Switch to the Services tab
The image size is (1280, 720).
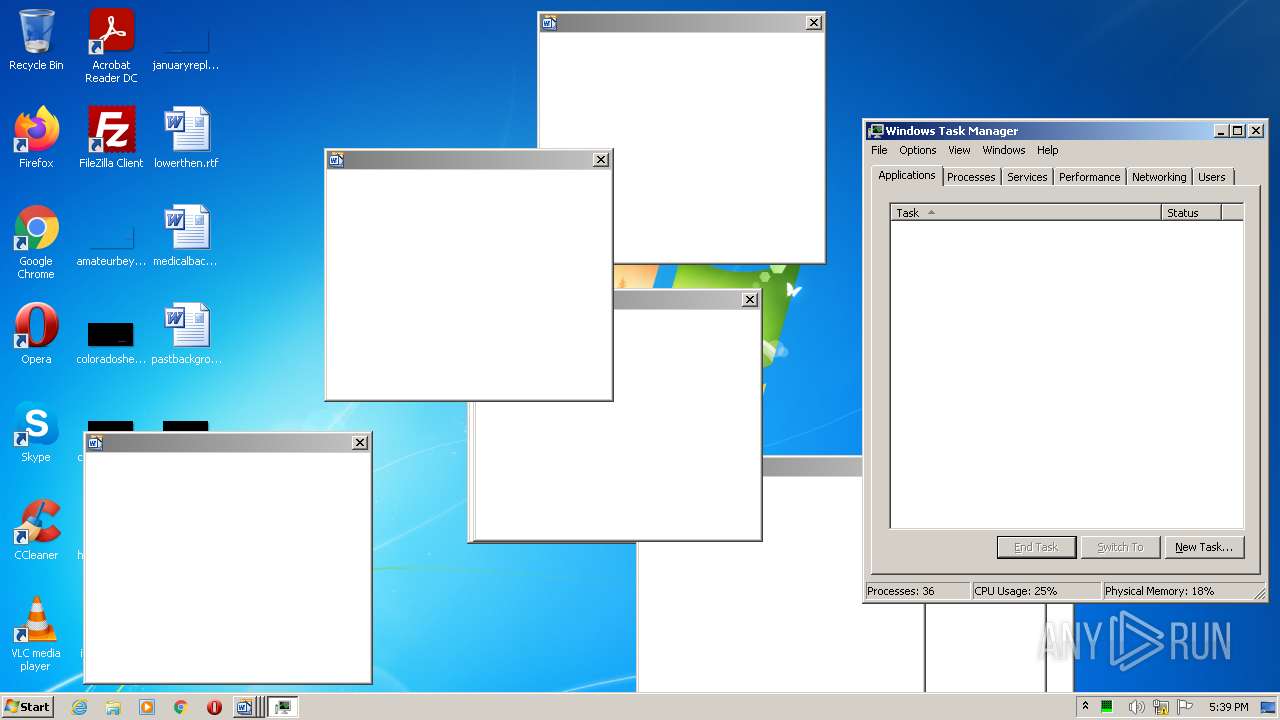[x=1027, y=177]
